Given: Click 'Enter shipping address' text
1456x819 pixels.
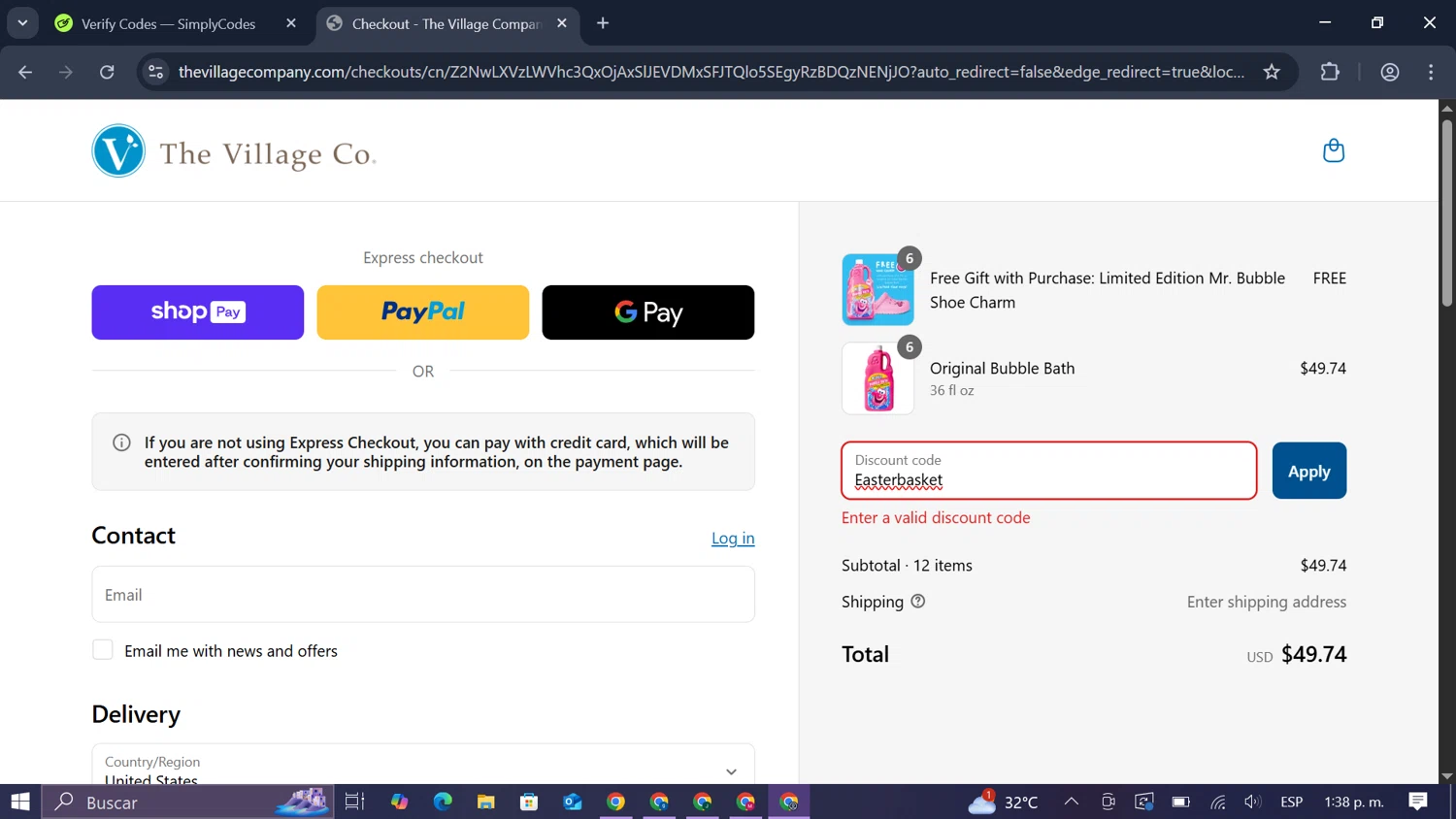Looking at the screenshot, I should pos(1267,602).
